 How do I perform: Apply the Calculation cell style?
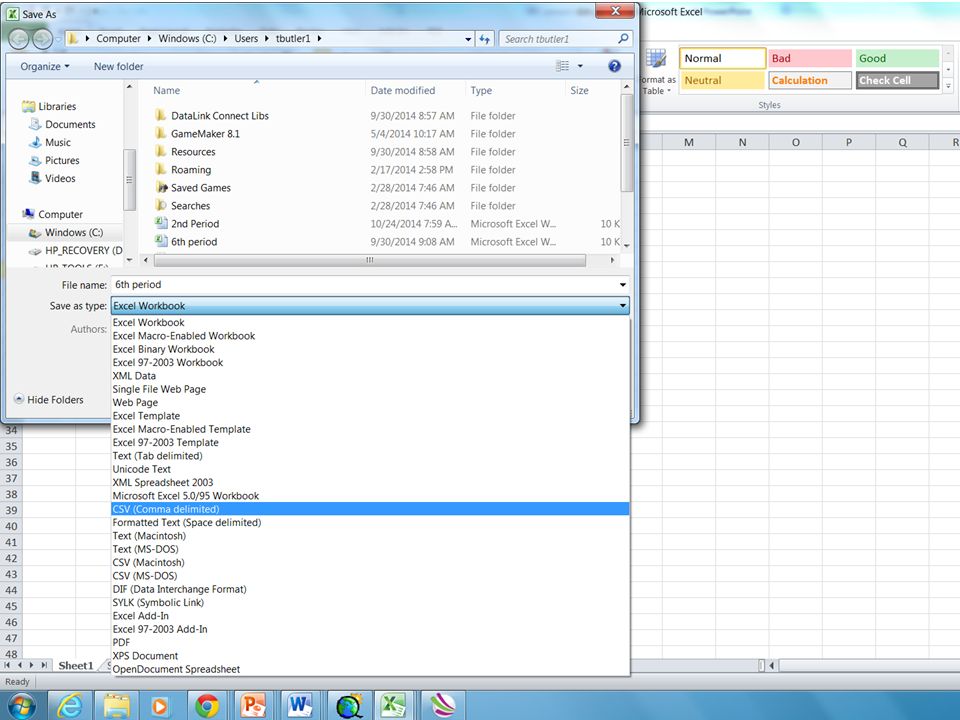[x=809, y=80]
